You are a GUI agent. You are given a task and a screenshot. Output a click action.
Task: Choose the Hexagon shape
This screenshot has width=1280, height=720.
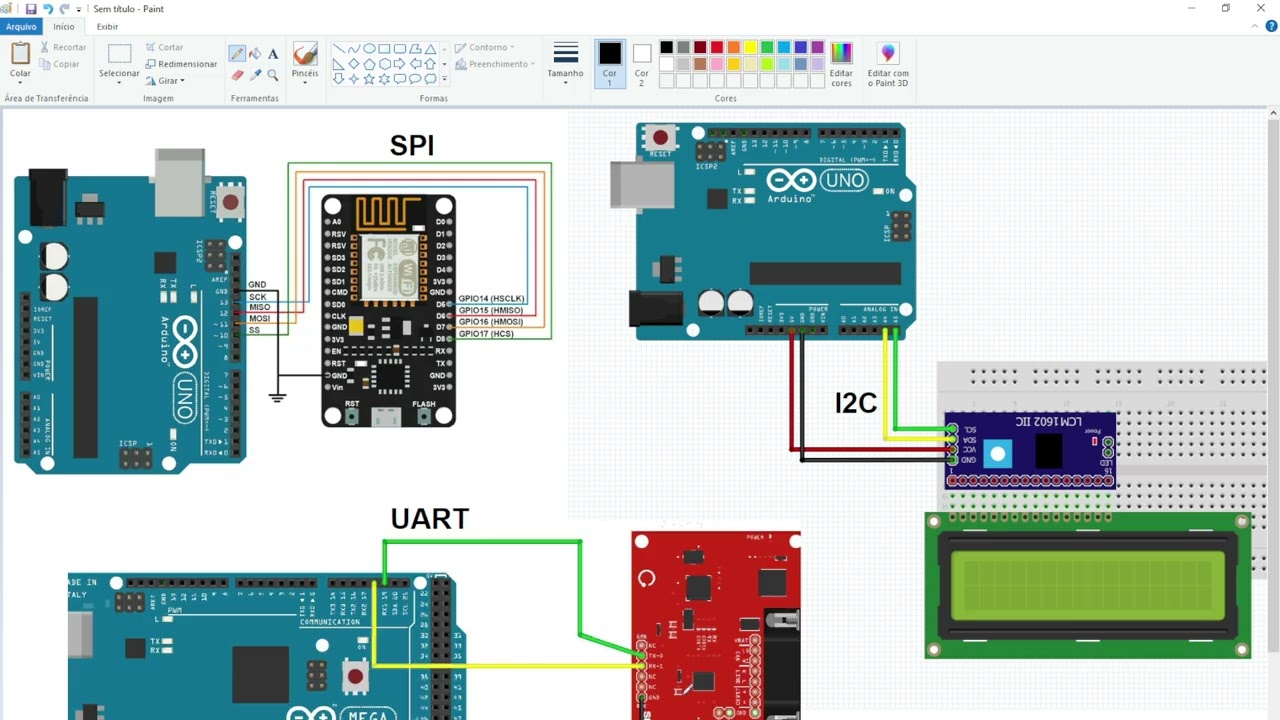384,64
